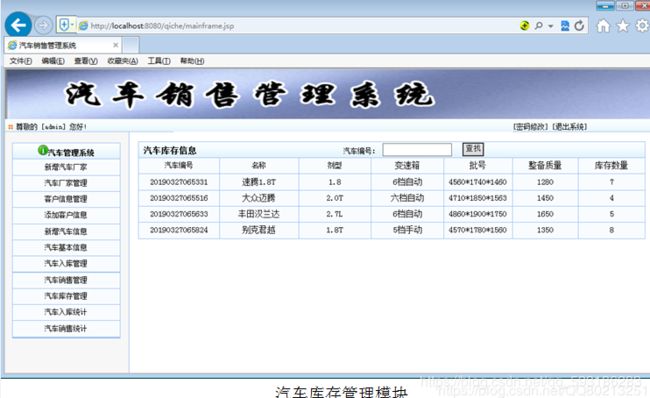Click the [密码修改] link
Viewport: 650px width, 398px height.
click(x=531, y=126)
